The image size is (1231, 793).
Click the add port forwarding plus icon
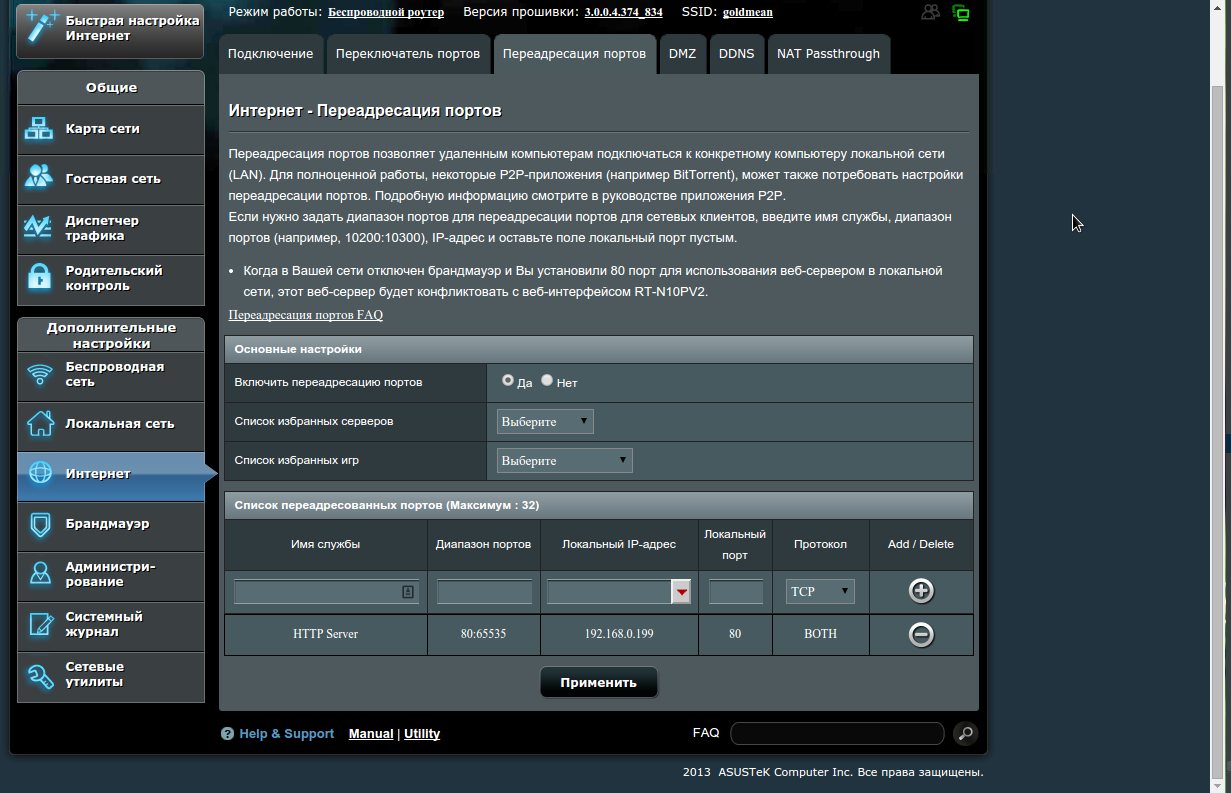click(921, 591)
